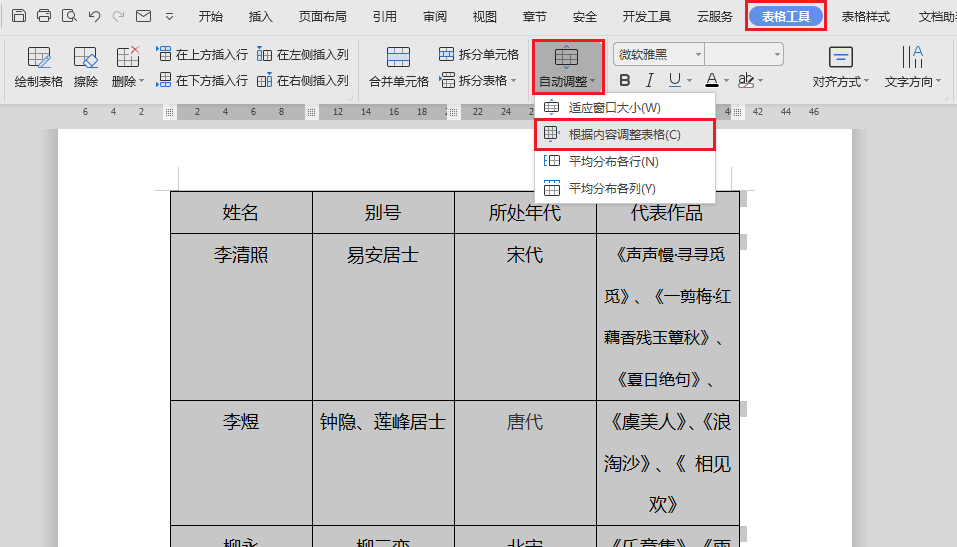The image size is (957, 547).
Task: Click 在右侧插入列
Action: [x=303, y=80]
